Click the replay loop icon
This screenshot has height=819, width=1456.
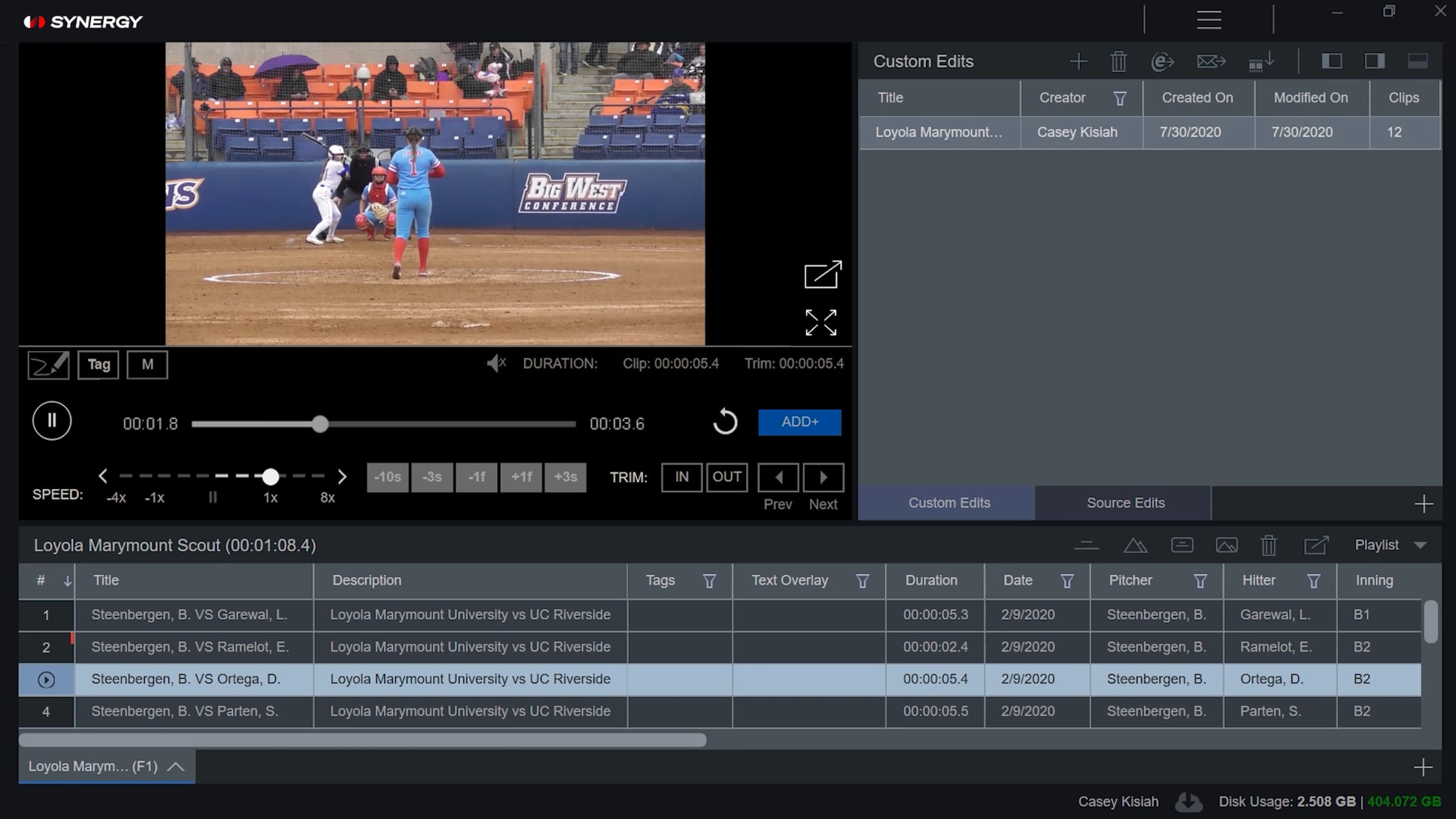point(724,422)
